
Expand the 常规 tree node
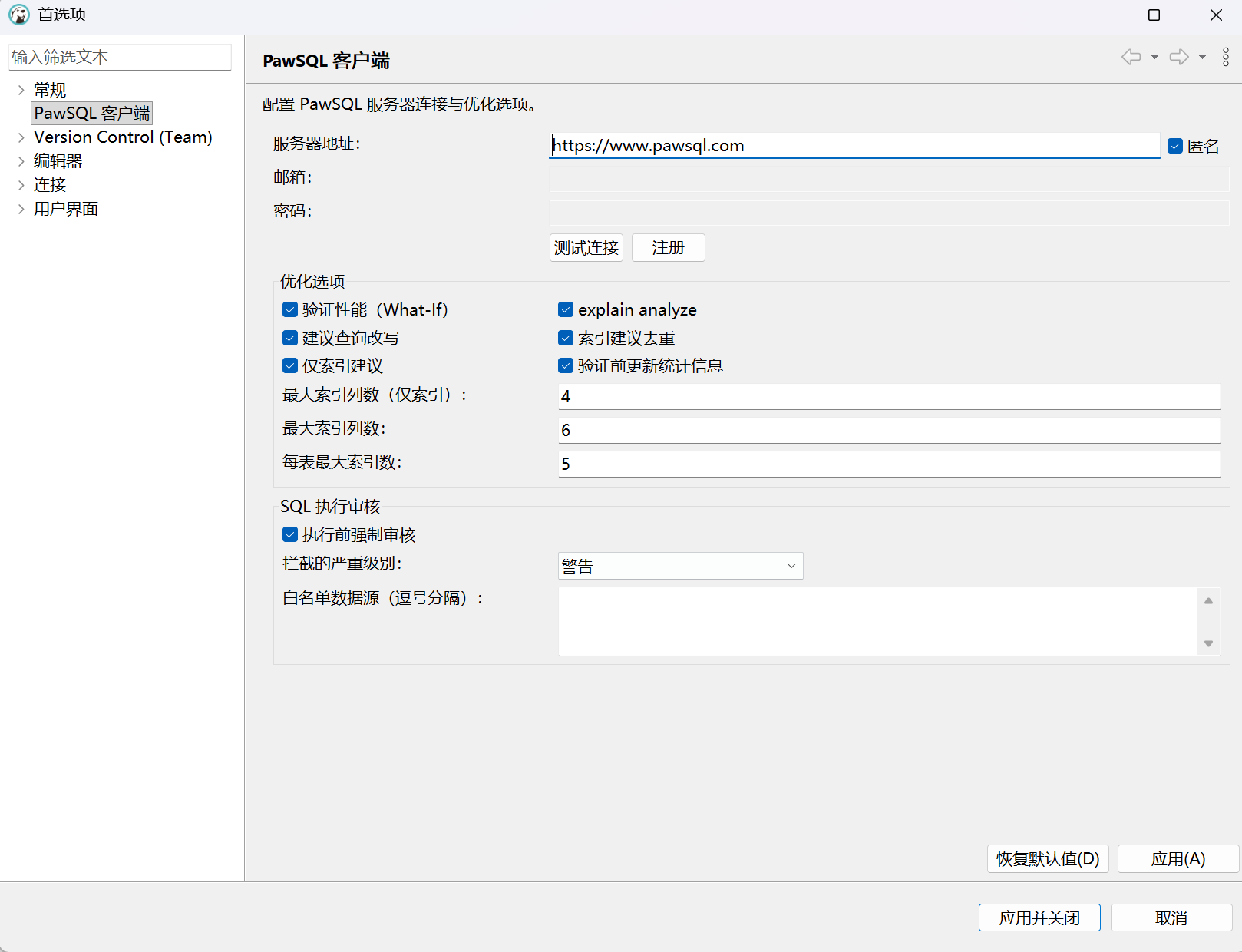tap(21, 90)
